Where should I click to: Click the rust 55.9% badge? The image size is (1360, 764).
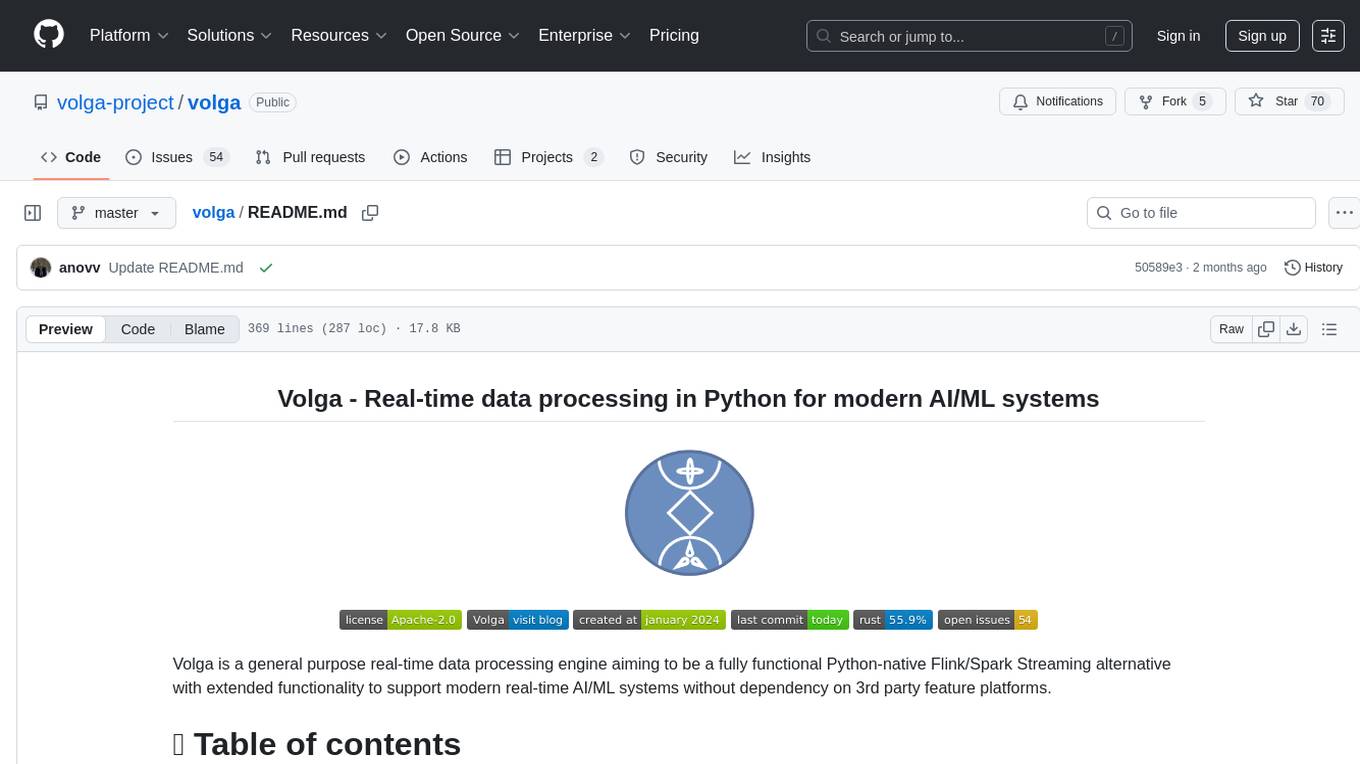pos(893,620)
